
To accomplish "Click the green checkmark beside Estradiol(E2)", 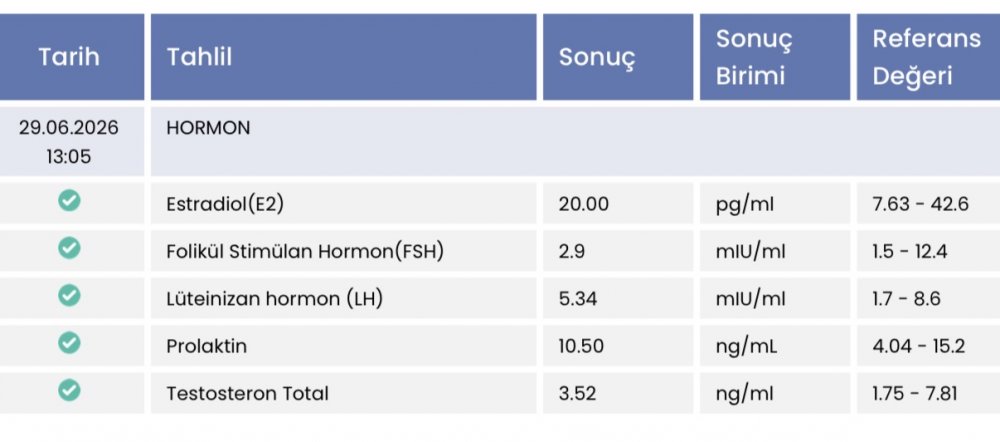I will click(69, 201).
